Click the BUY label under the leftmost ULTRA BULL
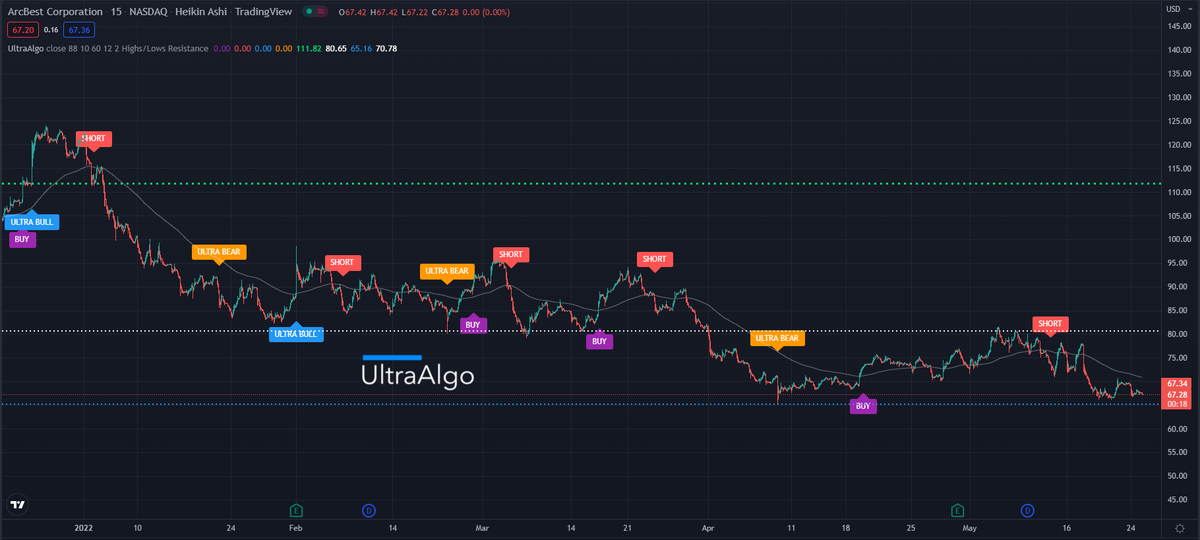Screen dimensions: 1200x540 point(22,239)
